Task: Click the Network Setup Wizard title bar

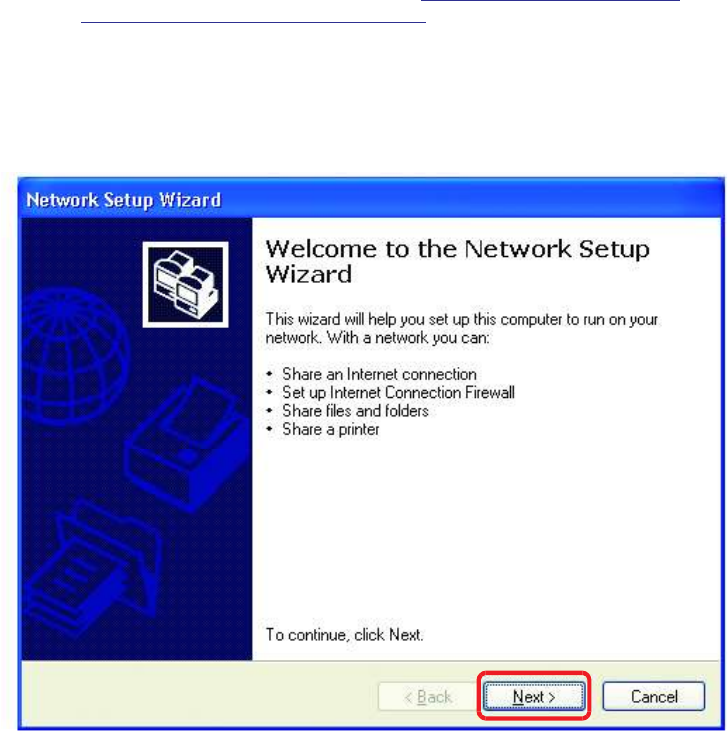Action: pos(370,199)
